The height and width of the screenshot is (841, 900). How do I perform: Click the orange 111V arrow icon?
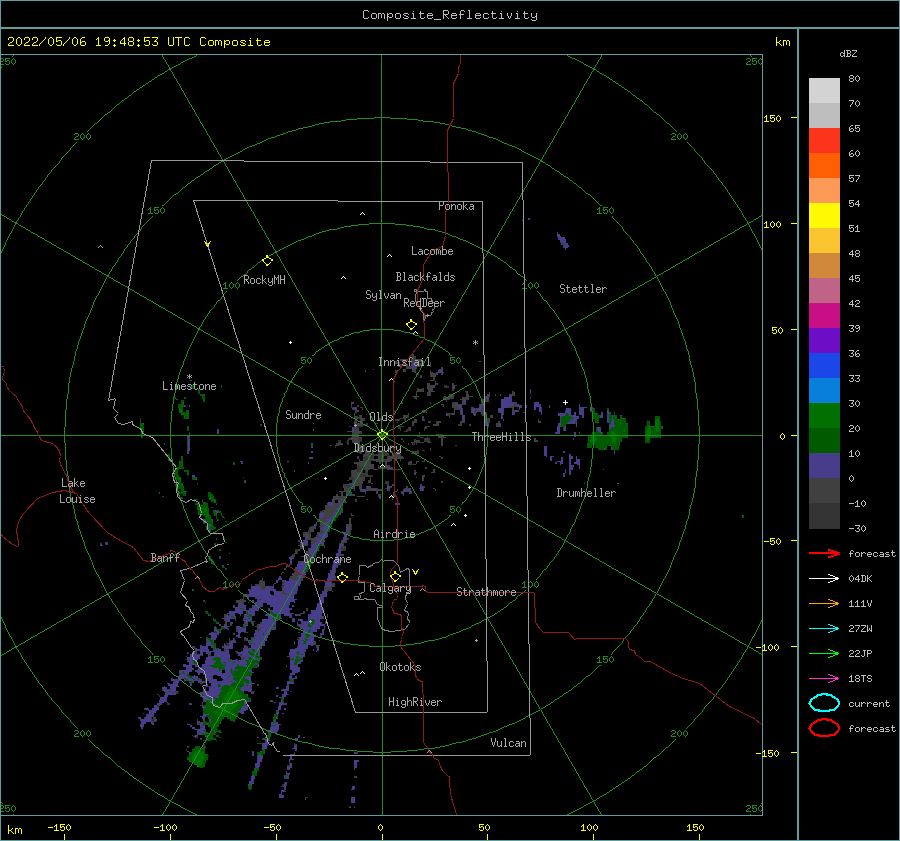tap(824, 603)
